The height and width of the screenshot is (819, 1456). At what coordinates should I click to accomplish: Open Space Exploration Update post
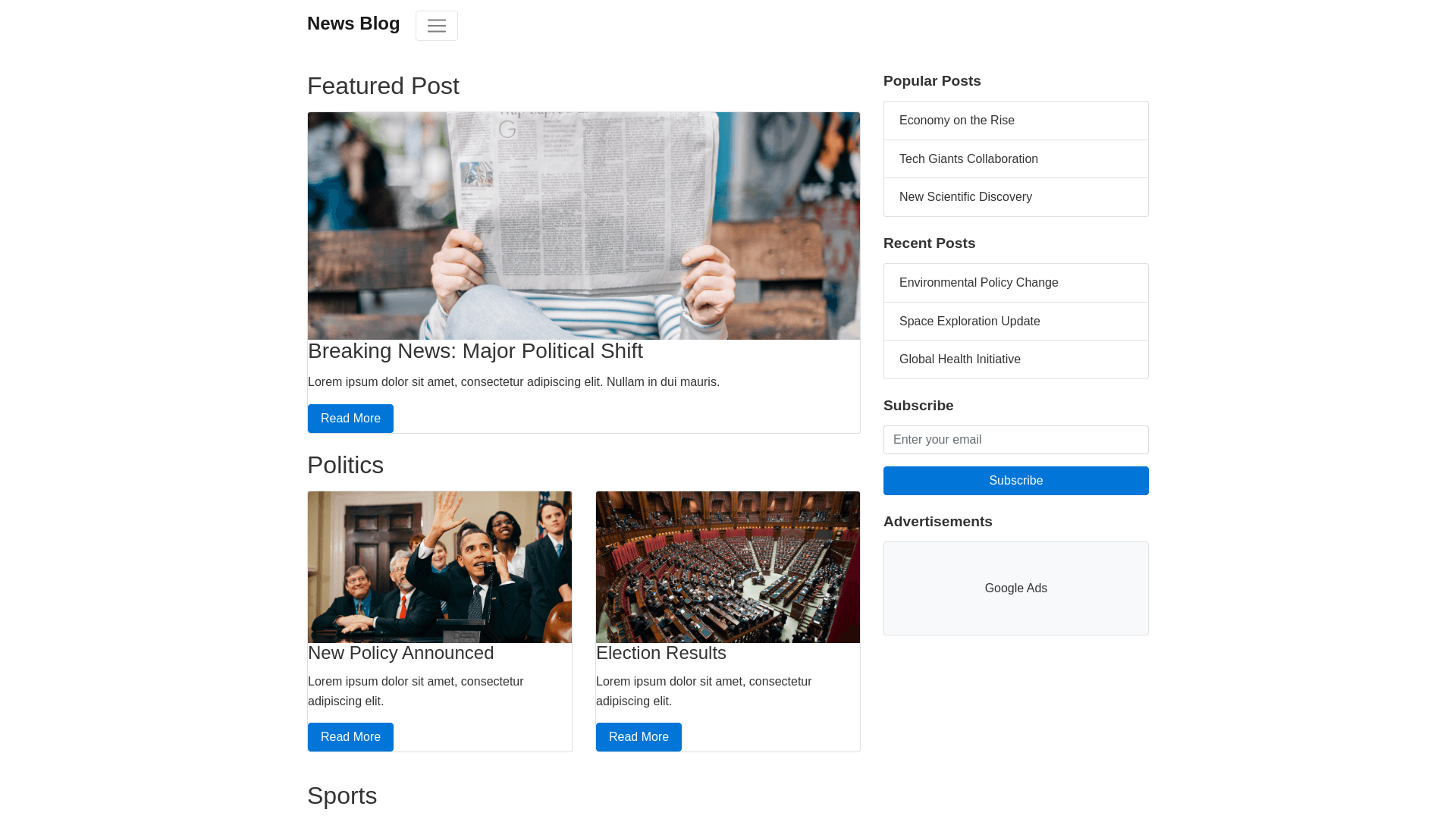pos(1015,322)
